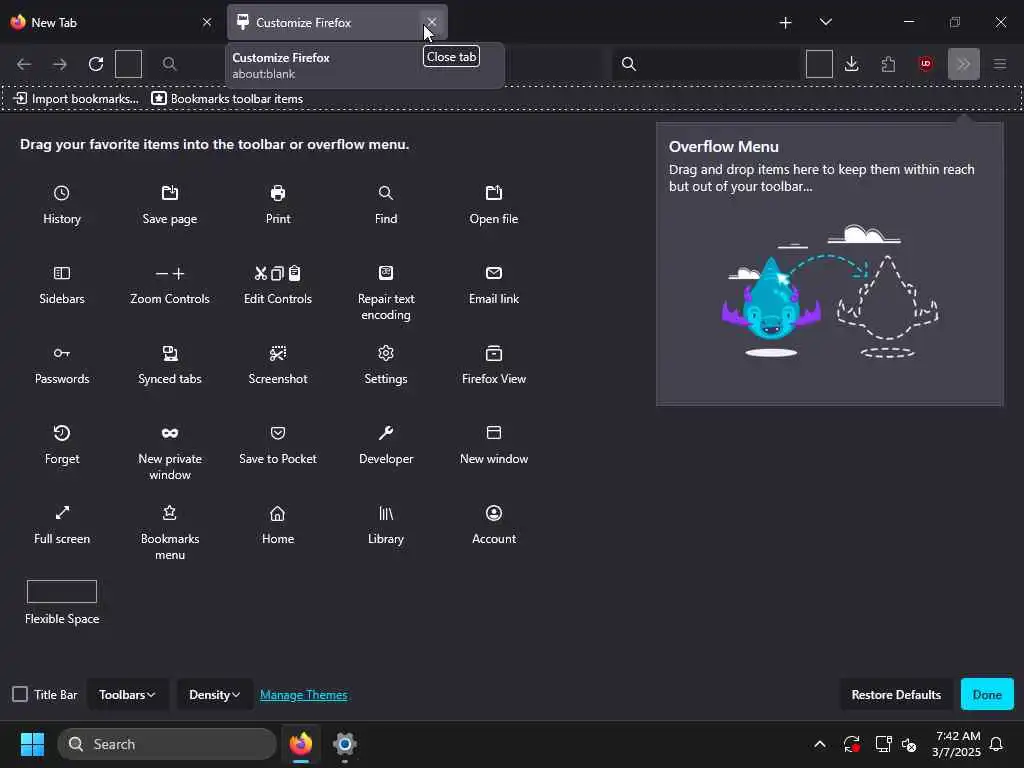Click the Repair text encoding icon
Screen dimensions: 1024x768
click(386, 272)
